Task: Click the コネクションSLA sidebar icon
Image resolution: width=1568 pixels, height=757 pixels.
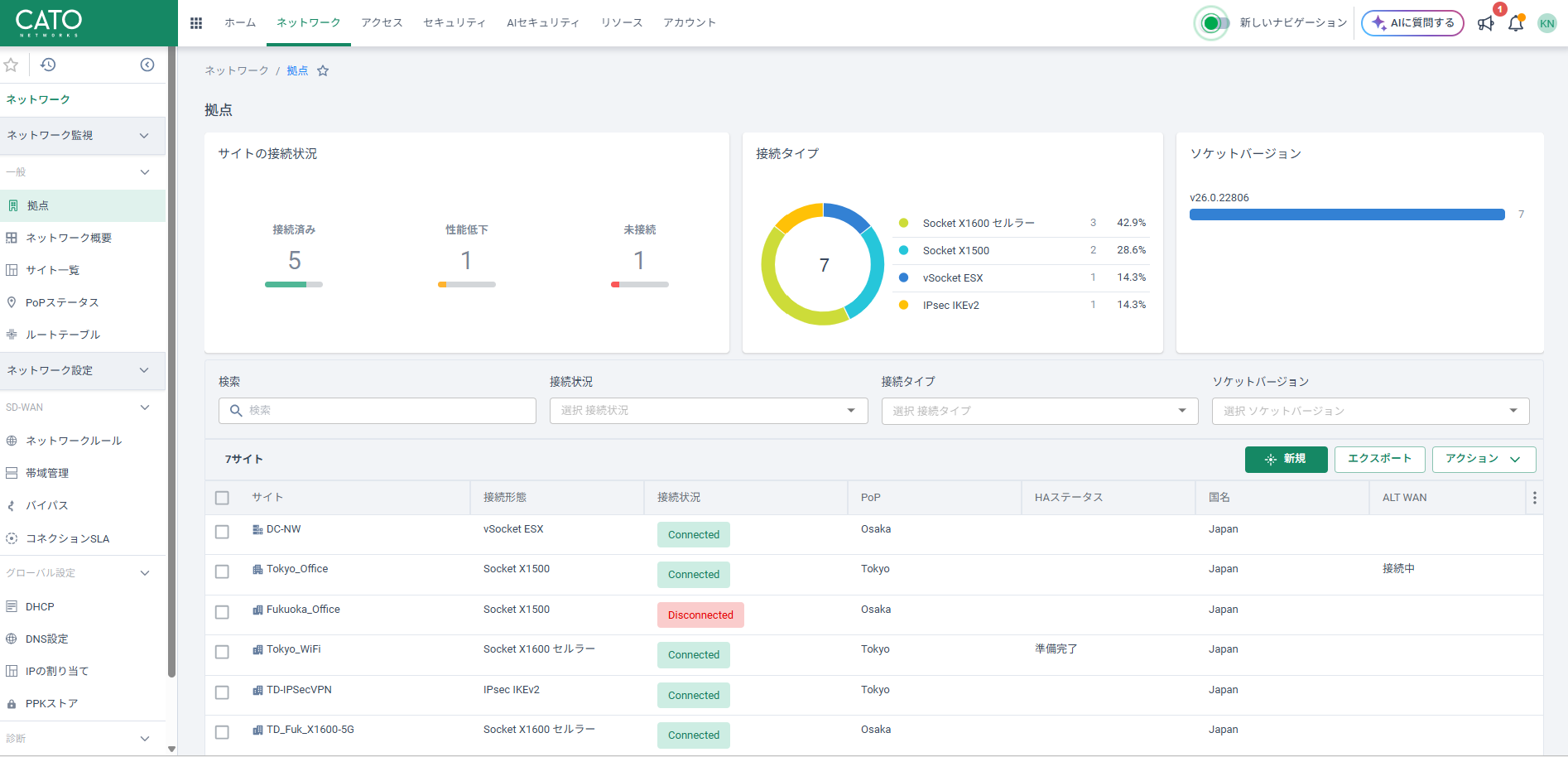Action: tap(12, 538)
